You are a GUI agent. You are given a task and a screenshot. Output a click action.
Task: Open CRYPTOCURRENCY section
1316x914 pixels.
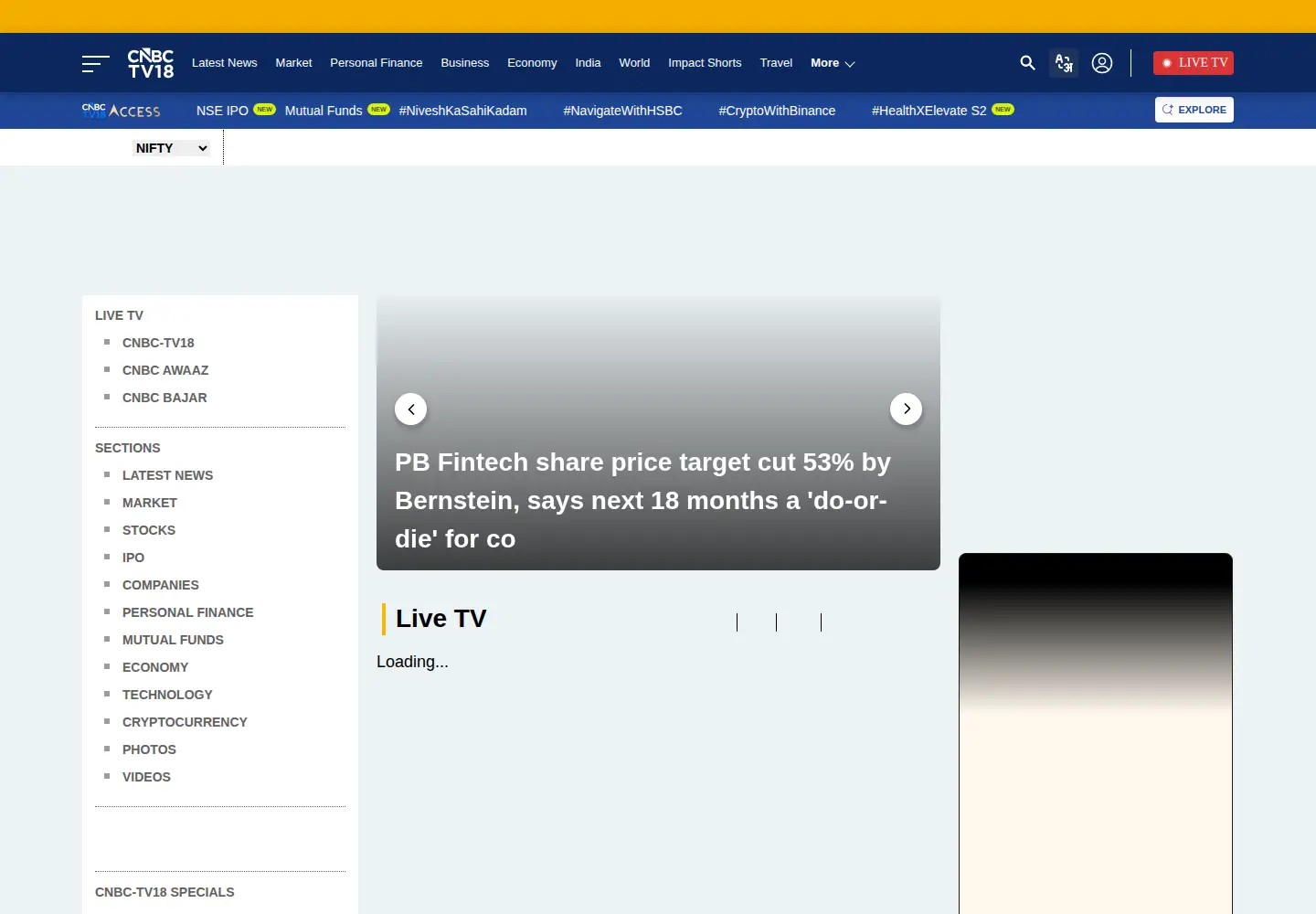[185, 722]
